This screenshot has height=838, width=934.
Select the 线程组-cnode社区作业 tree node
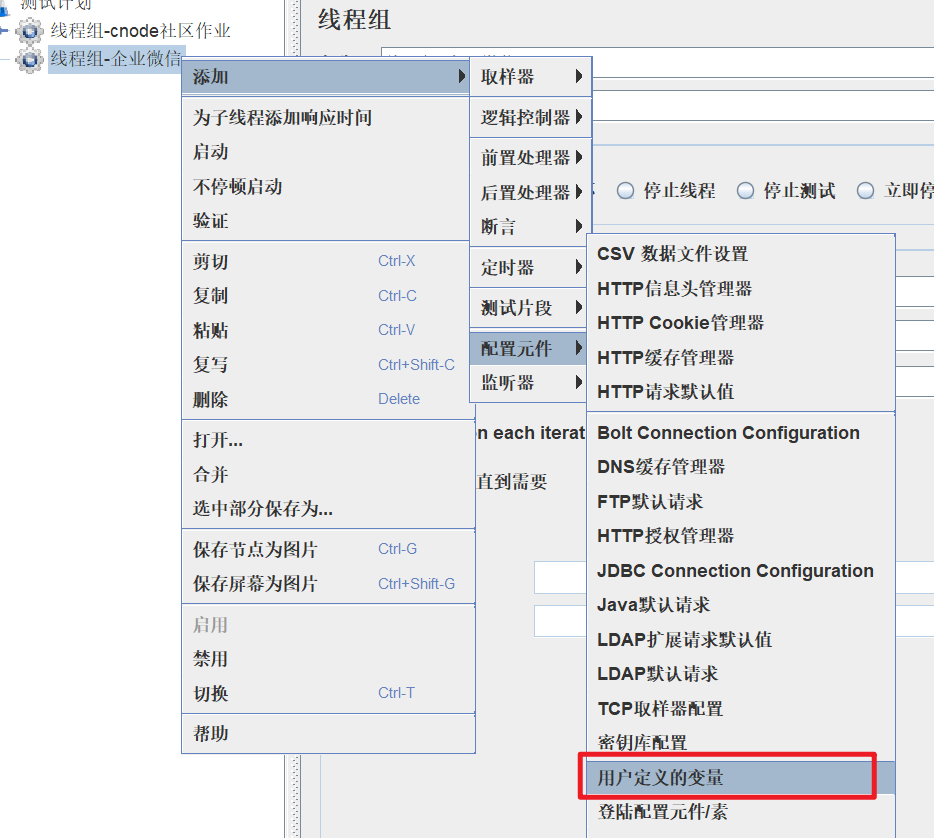pos(140,31)
